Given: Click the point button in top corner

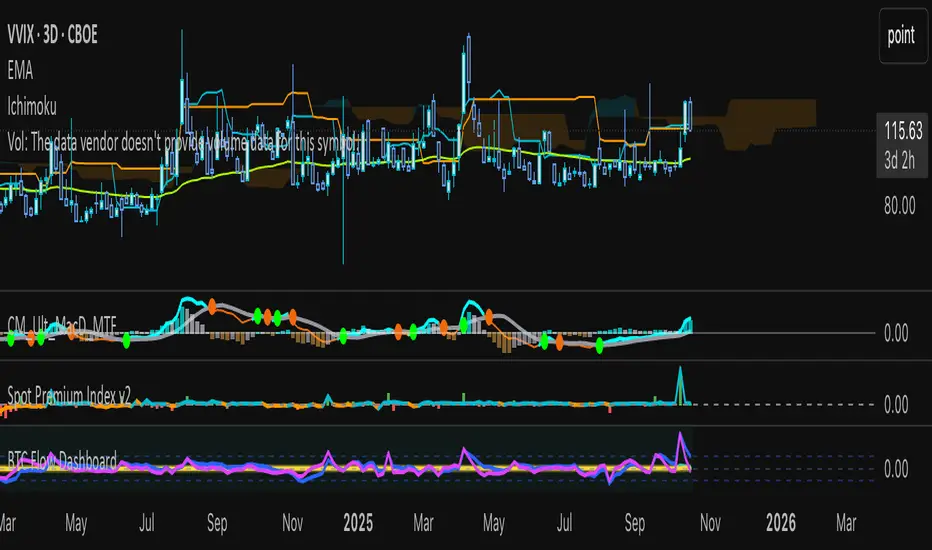Looking at the screenshot, I should (x=900, y=36).
